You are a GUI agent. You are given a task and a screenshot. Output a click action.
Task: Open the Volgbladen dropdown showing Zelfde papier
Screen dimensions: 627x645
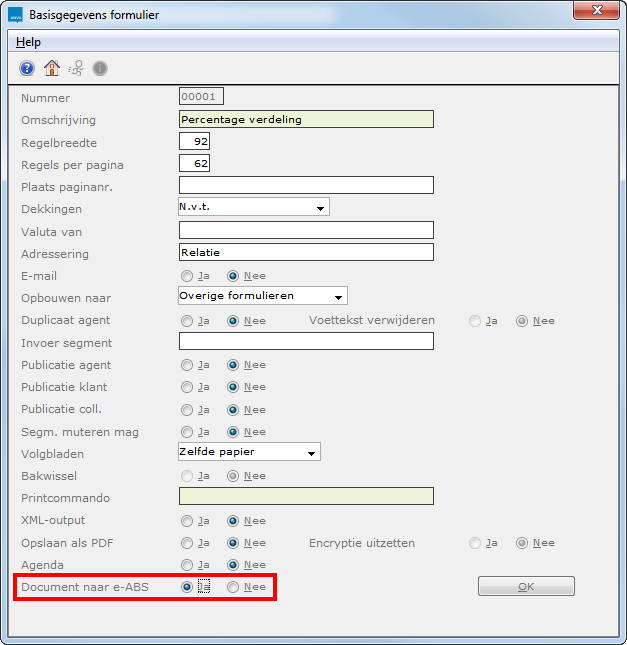click(x=249, y=452)
